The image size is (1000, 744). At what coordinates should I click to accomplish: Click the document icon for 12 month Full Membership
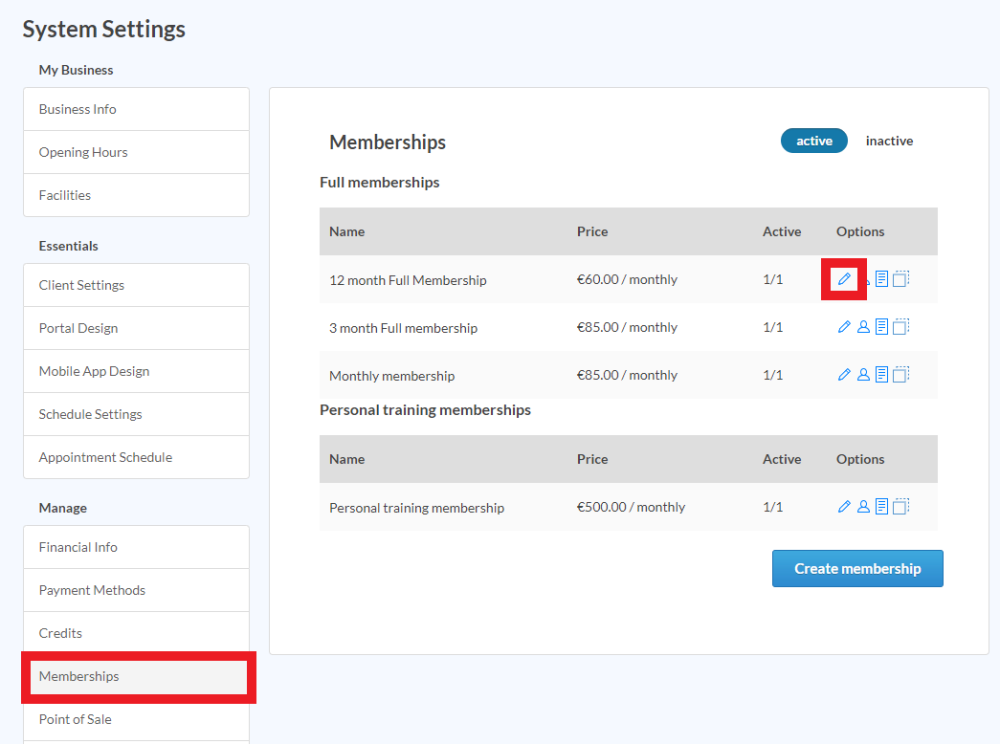coord(882,279)
